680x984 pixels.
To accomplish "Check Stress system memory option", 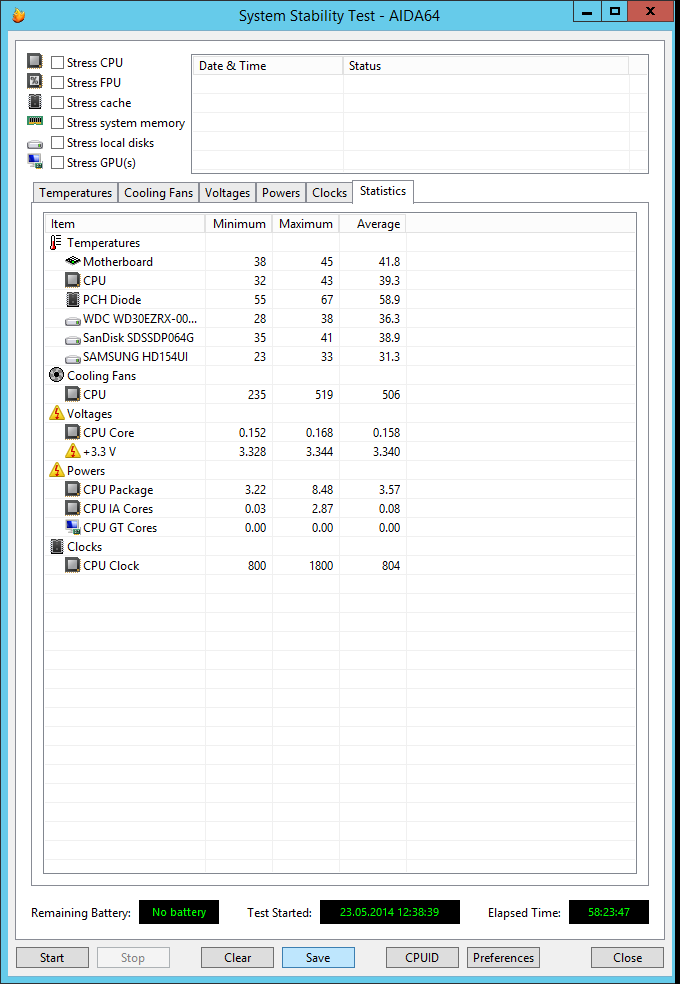I will pyautogui.click(x=57, y=123).
